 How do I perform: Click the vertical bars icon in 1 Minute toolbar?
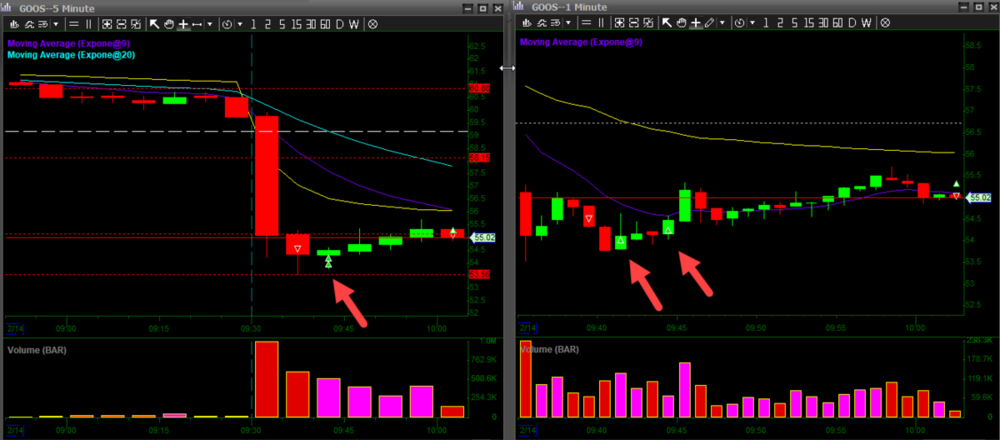pyautogui.click(x=600, y=22)
